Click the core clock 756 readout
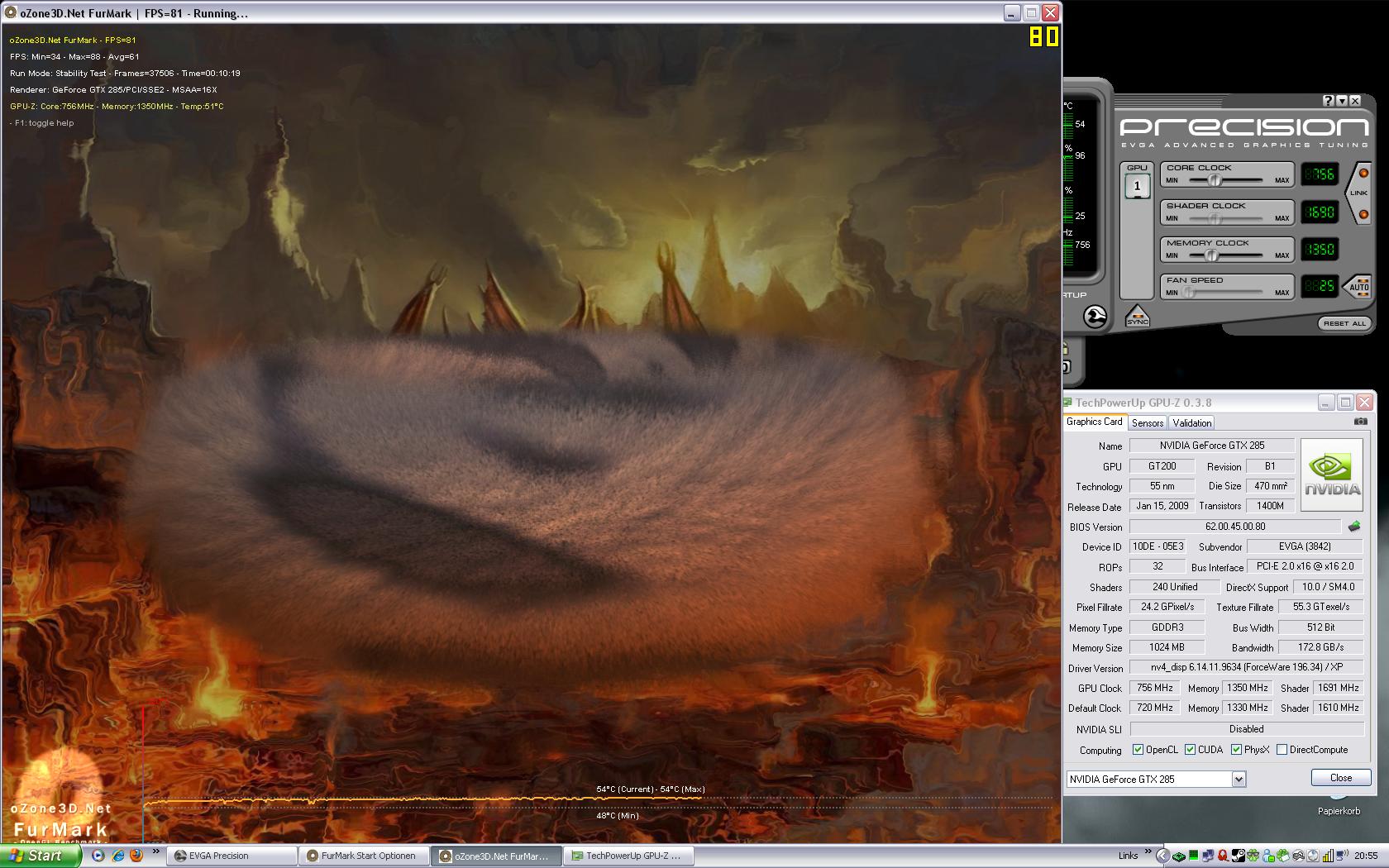 pos(1320,174)
